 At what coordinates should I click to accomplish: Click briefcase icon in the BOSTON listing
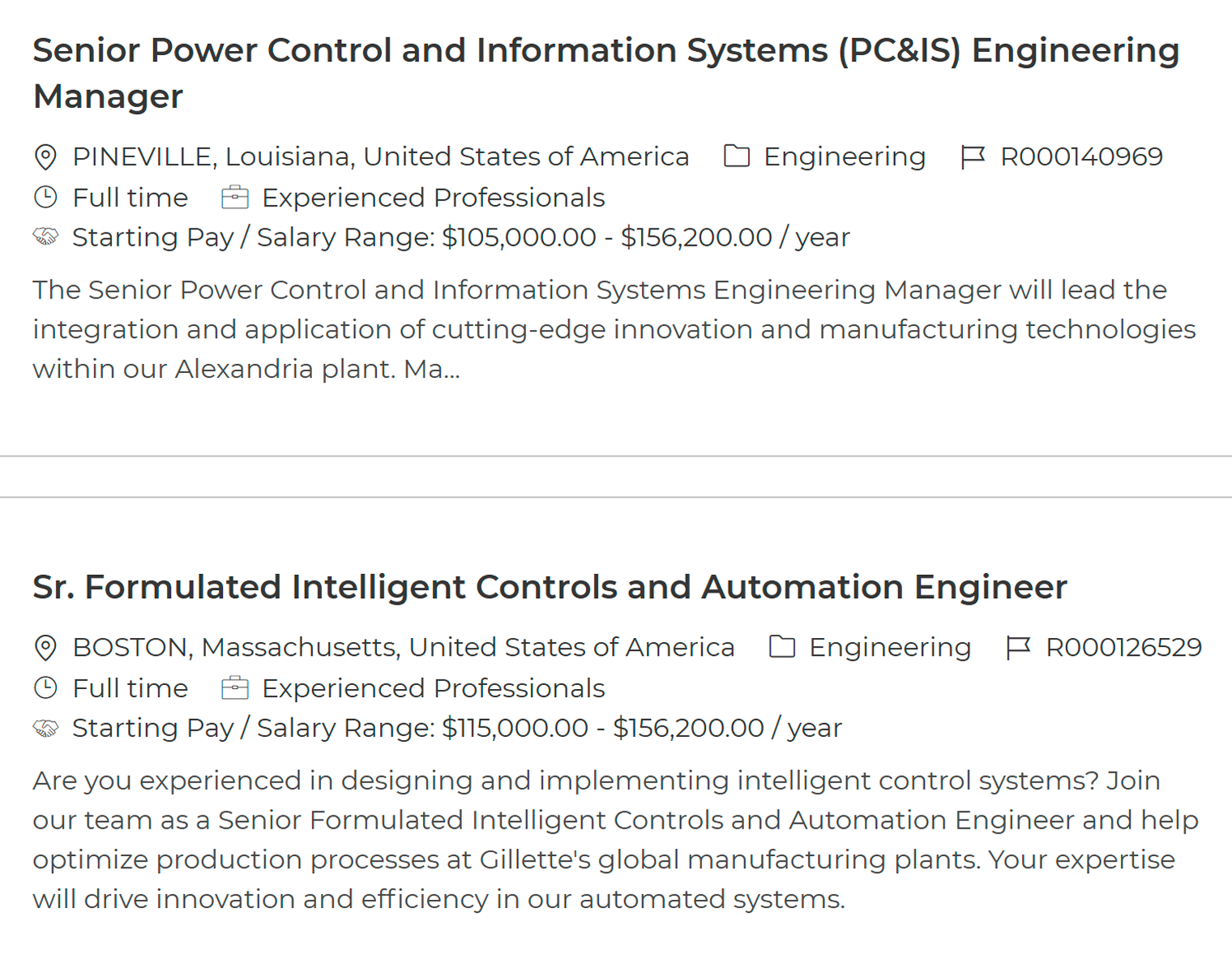point(235,687)
